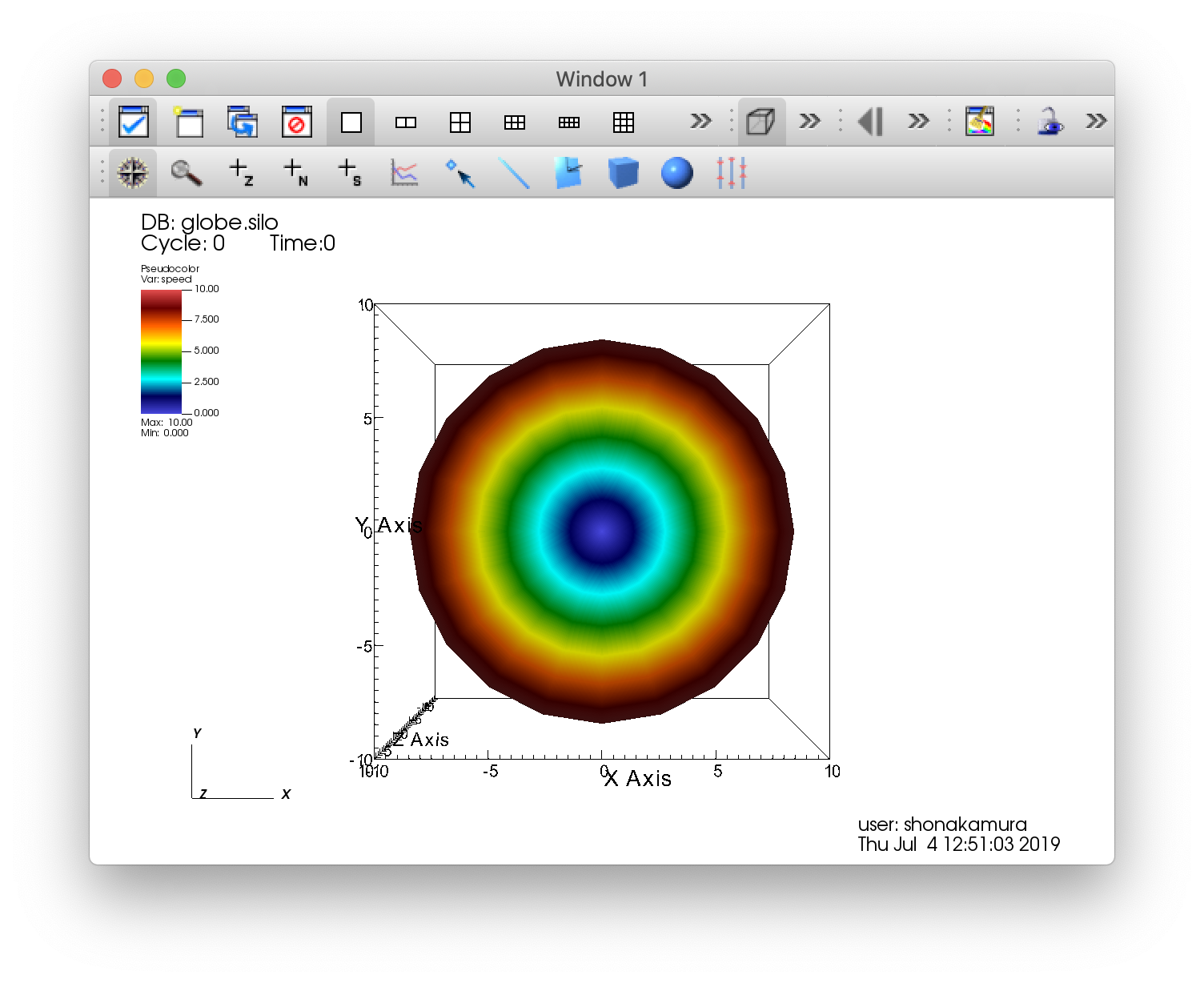
Task: Toggle the view lock icon
Action: point(1049,122)
